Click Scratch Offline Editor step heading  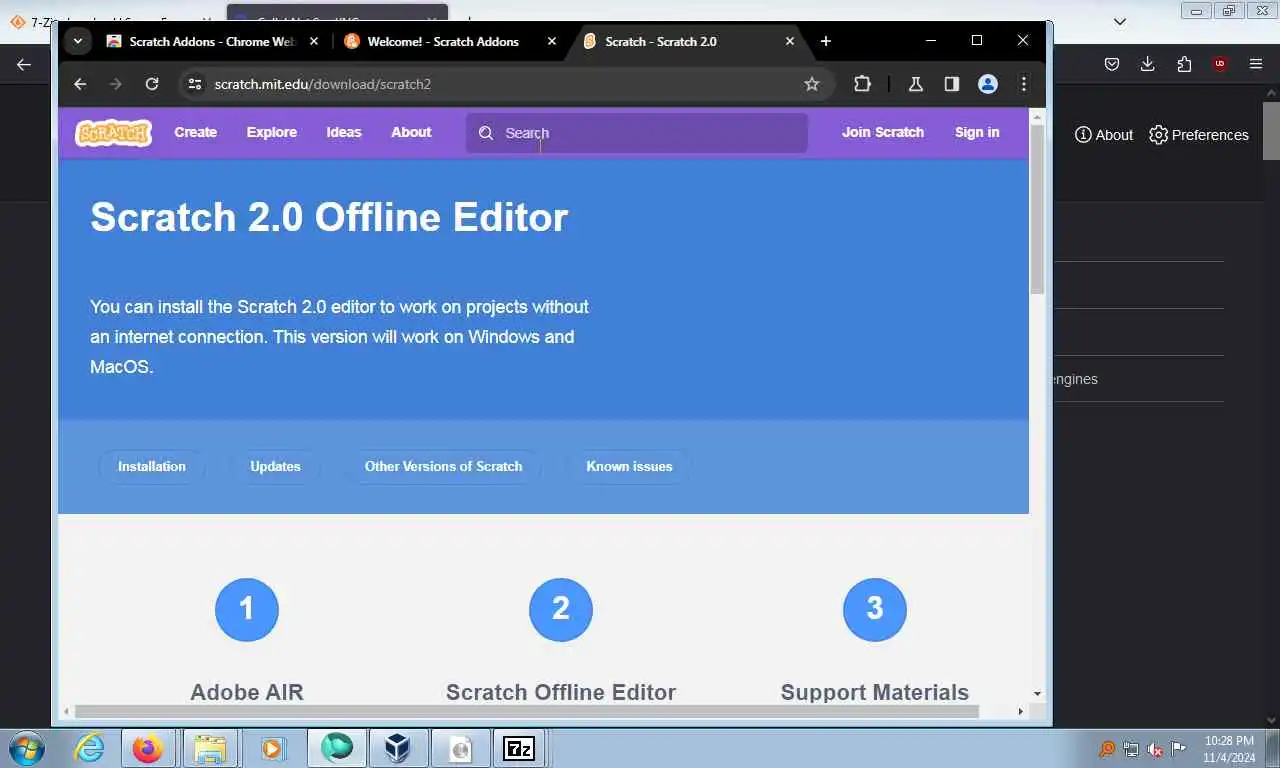tap(561, 692)
